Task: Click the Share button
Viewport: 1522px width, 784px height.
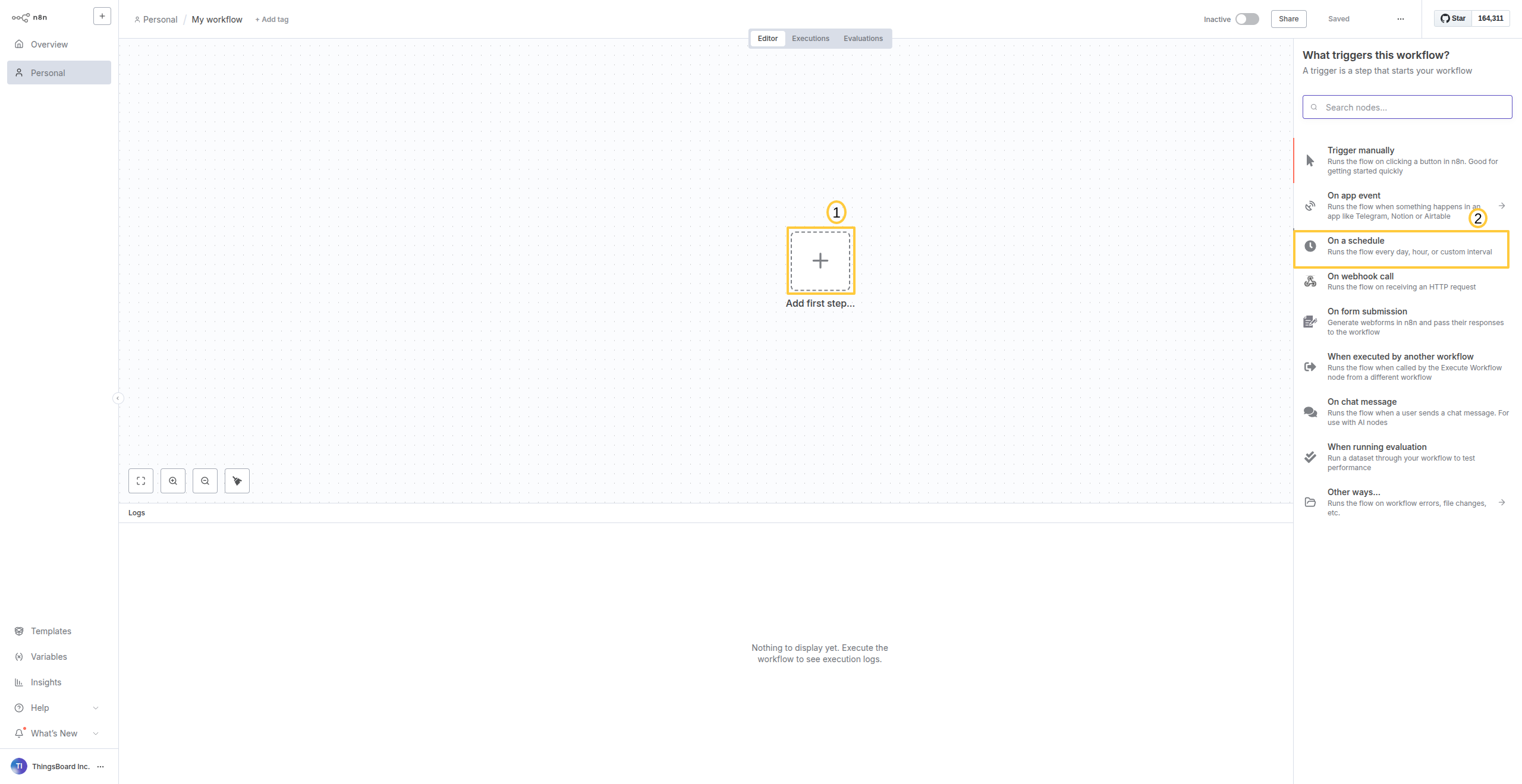Action: 1288,19
